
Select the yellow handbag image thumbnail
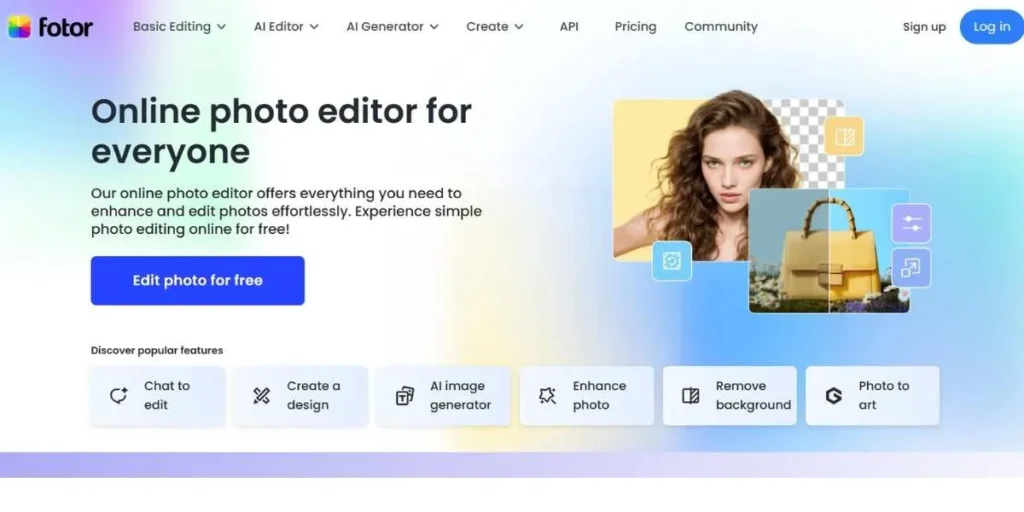point(828,250)
